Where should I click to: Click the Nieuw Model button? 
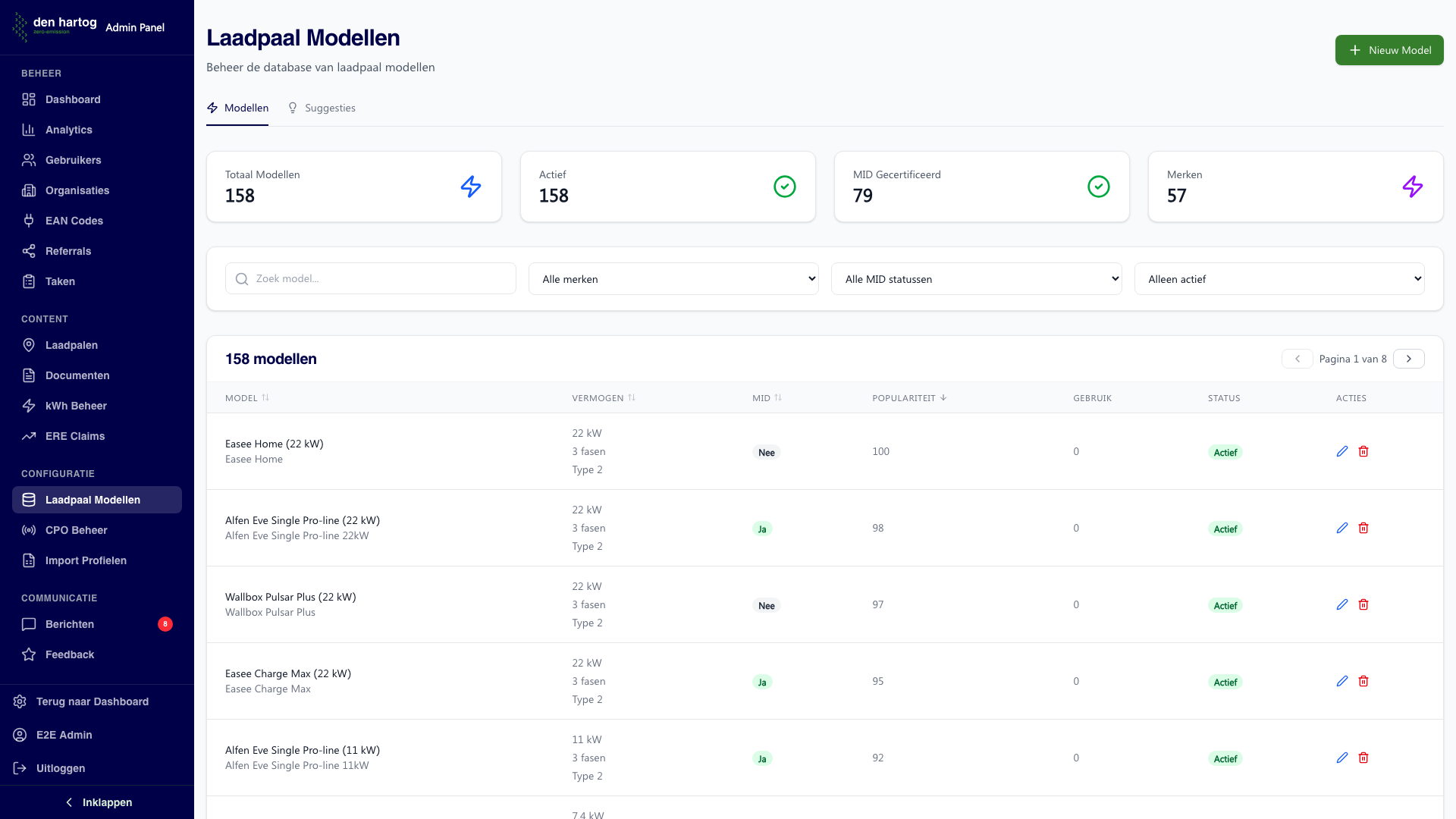point(1389,50)
